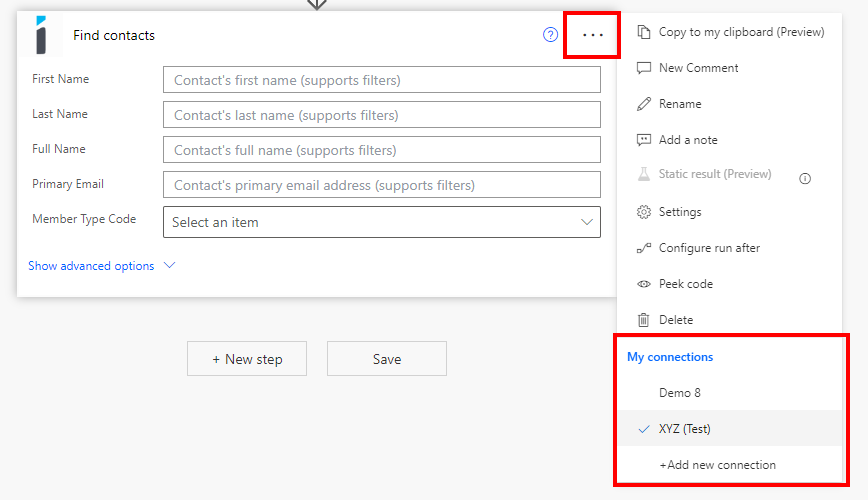
Task: Click the three-dots more options button
Action: coord(593,35)
